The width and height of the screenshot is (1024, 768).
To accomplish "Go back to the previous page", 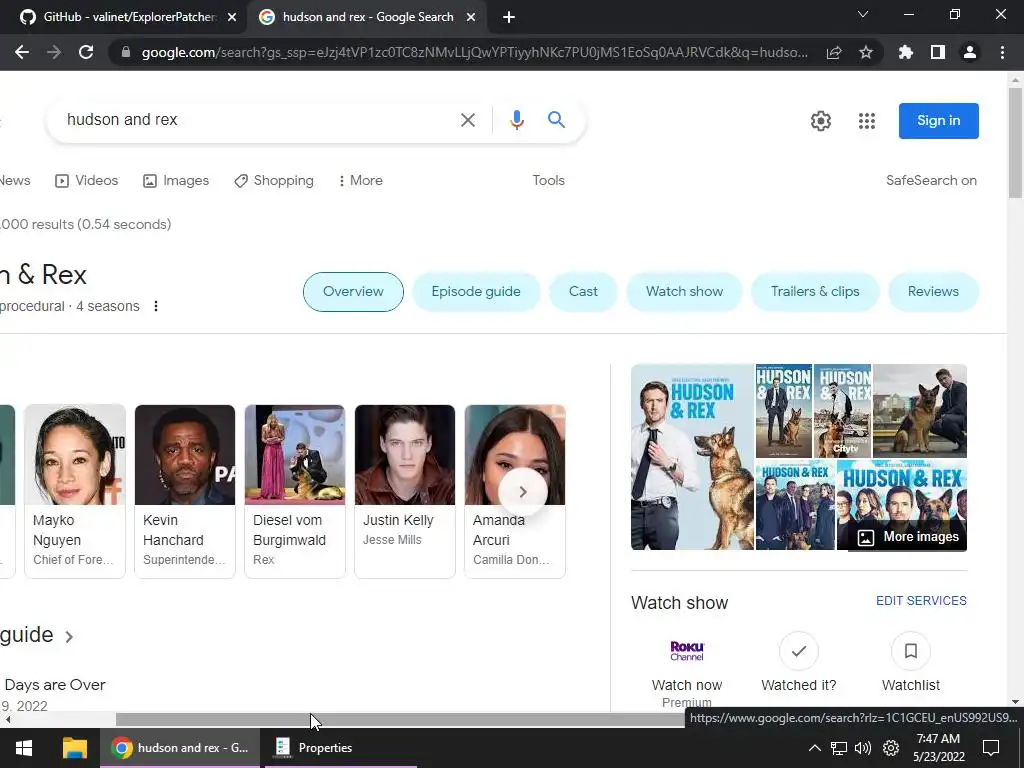I will (22, 52).
